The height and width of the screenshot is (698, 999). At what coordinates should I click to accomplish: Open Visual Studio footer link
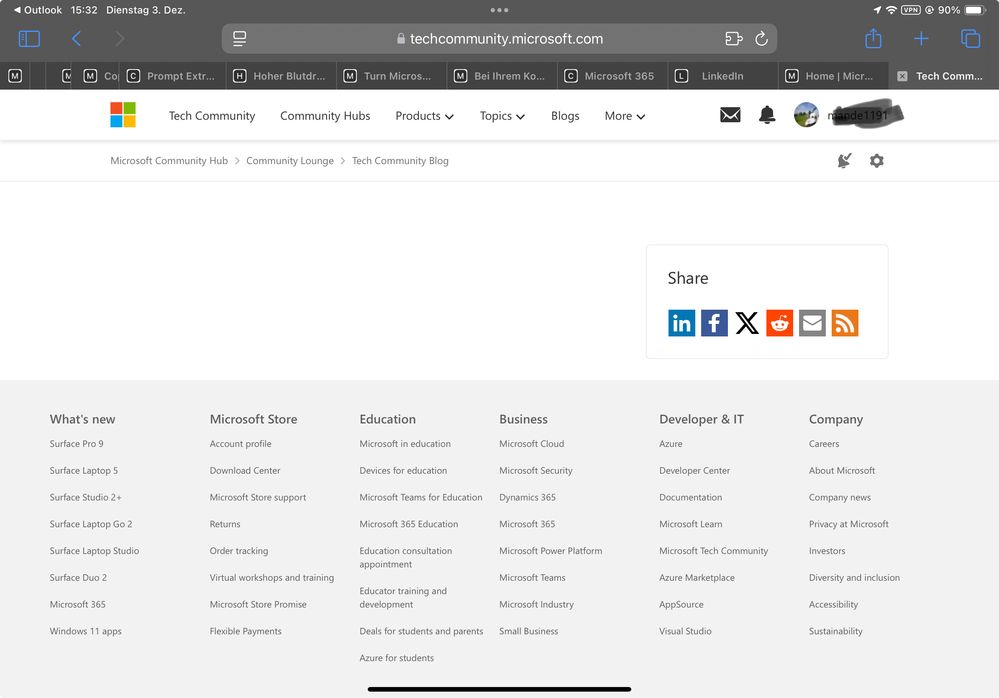click(685, 630)
